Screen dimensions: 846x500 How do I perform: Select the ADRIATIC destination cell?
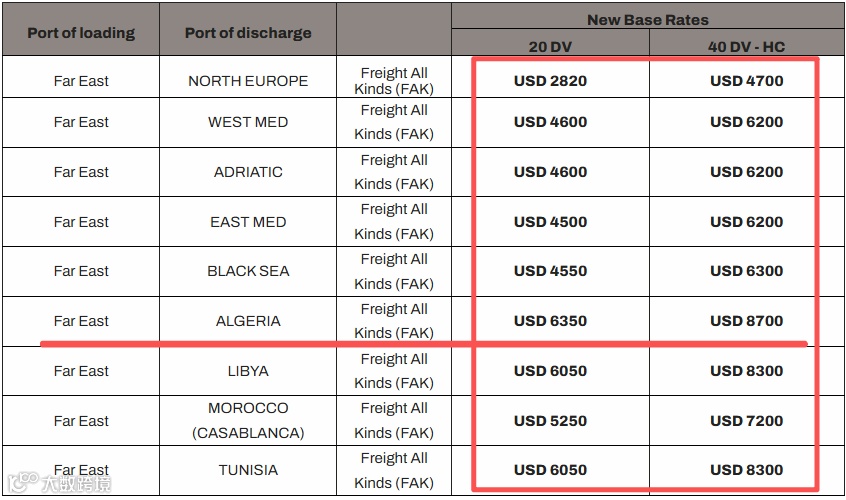pyautogui.click(x=248, y=172)
